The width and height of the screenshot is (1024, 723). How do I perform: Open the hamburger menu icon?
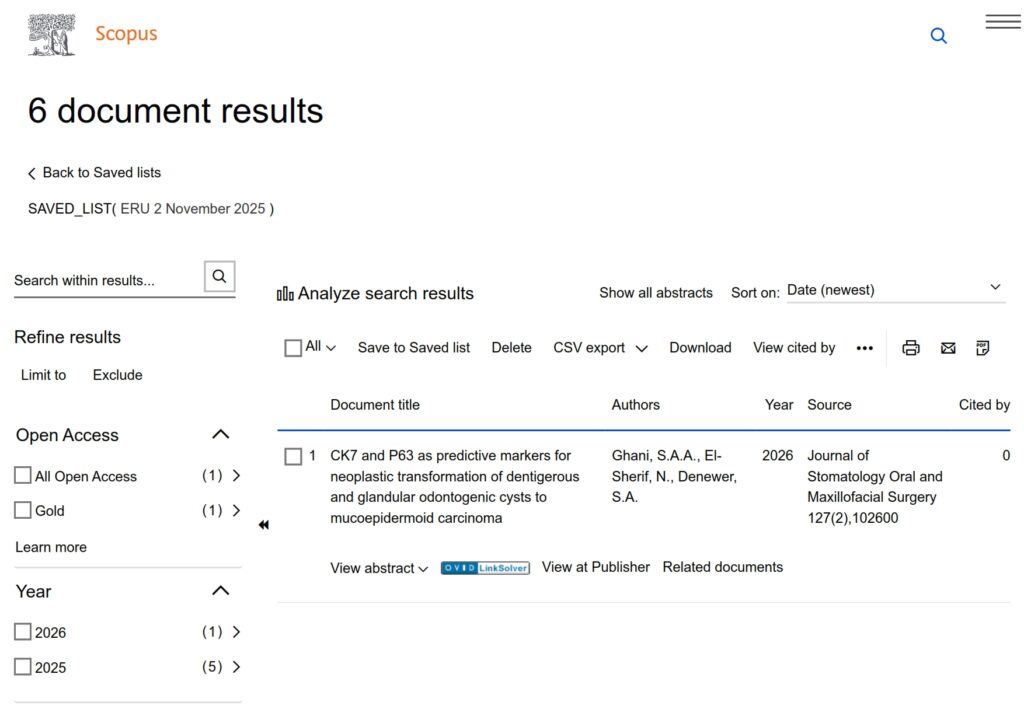click(1002, 22)
